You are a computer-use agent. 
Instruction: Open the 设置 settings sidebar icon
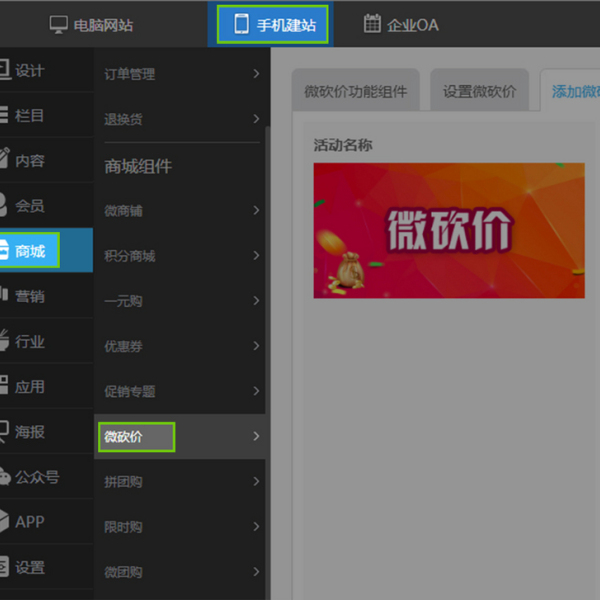tap(4, 567)
